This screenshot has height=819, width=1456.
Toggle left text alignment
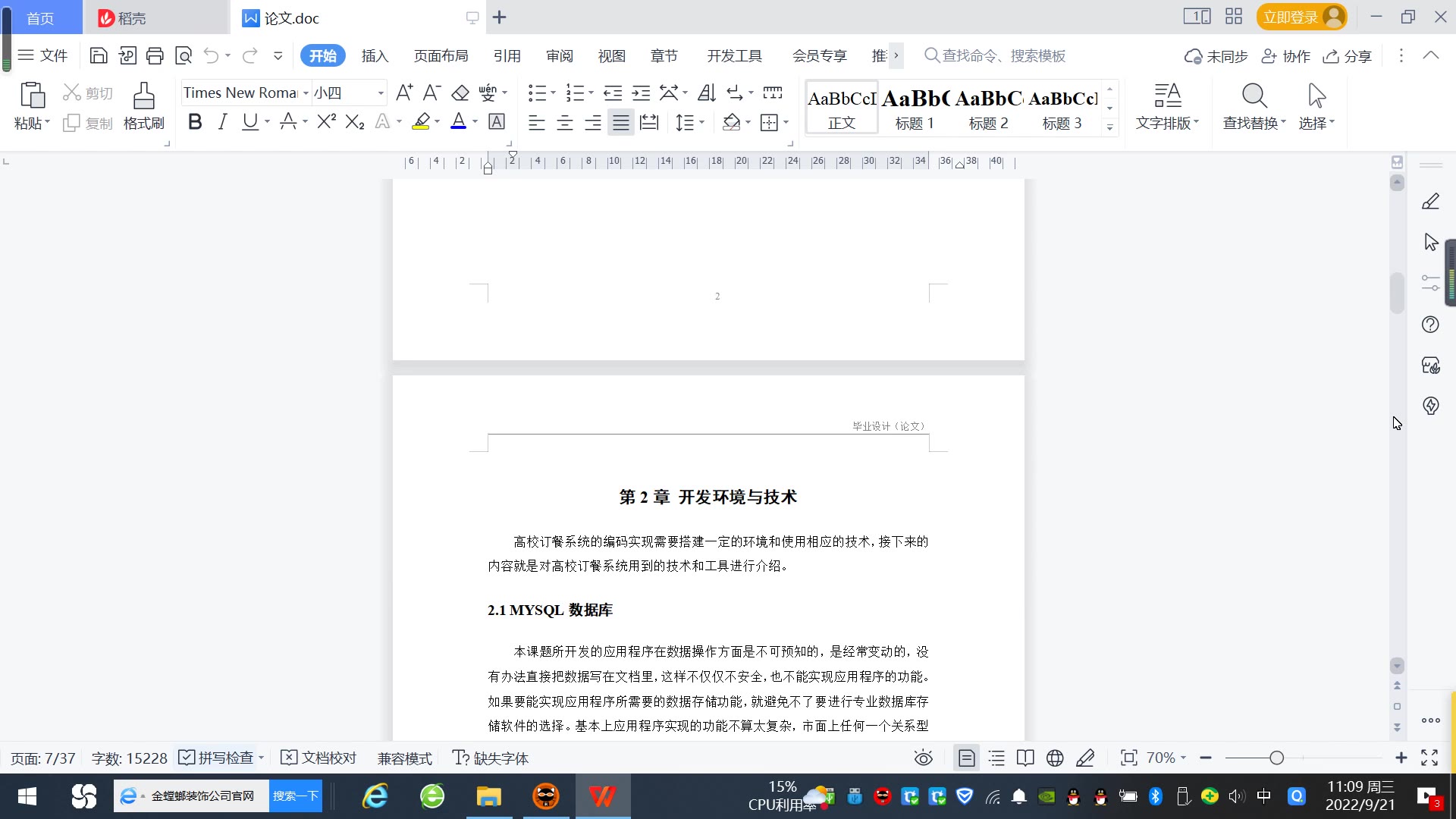(x=537, y=122)
